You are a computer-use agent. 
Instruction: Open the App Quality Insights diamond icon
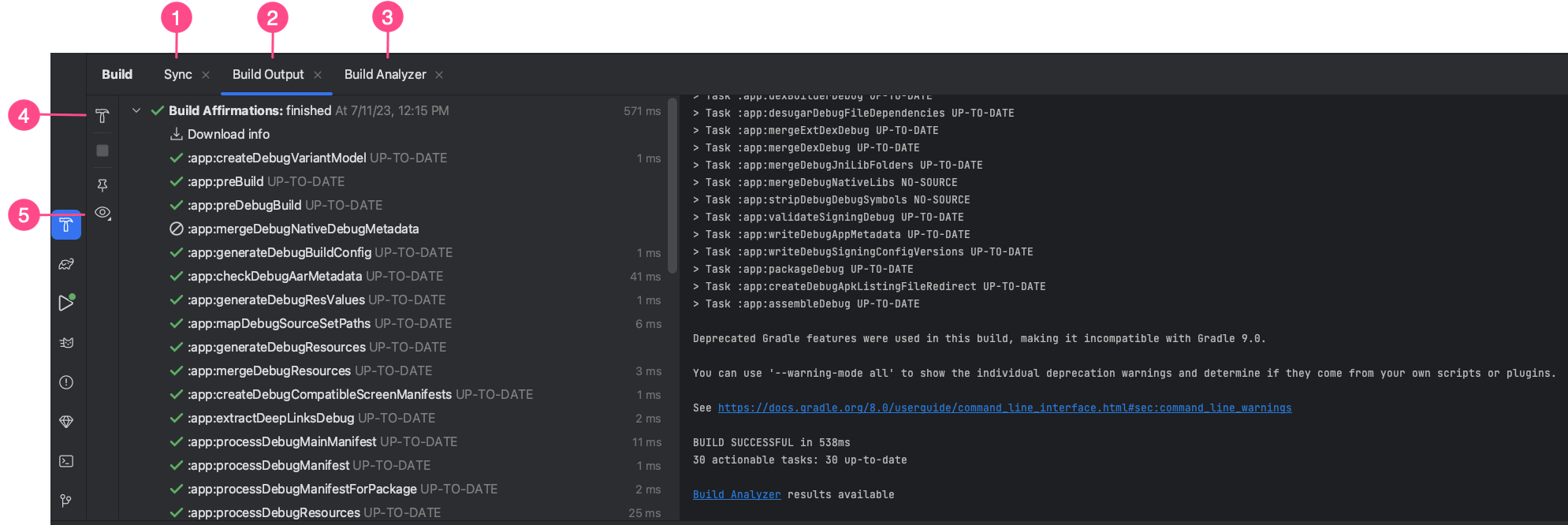pyautogui.click(x=66, y=422)
